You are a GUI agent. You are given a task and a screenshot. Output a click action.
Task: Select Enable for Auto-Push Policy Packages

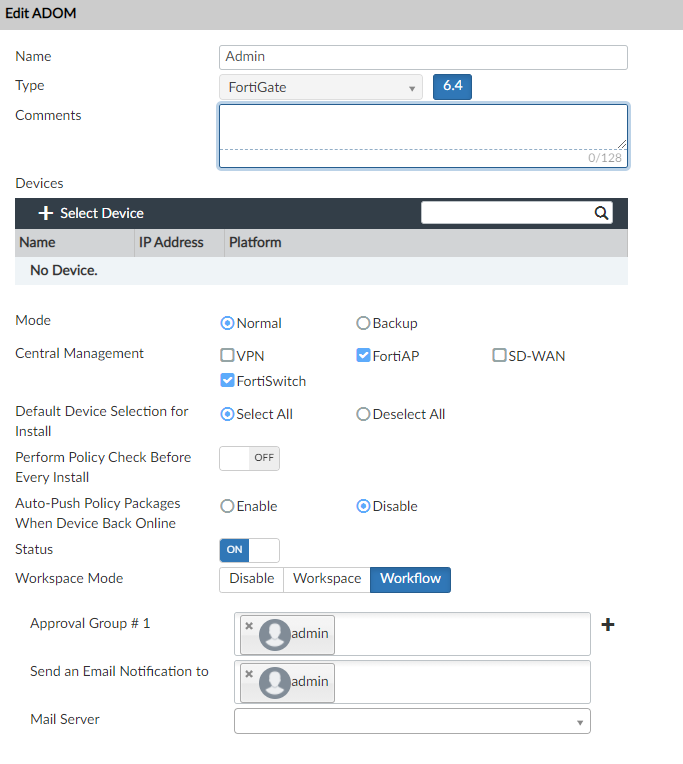coord(227,506)
